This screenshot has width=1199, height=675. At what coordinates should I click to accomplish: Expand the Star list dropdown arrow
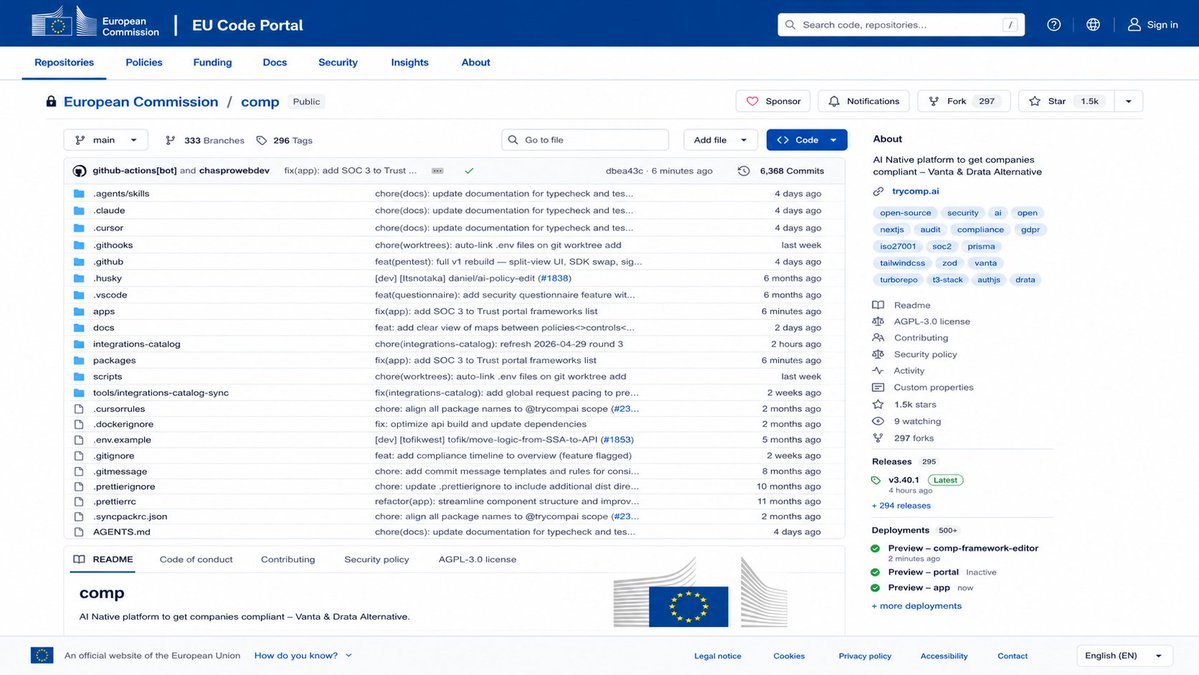(1128, 101)
